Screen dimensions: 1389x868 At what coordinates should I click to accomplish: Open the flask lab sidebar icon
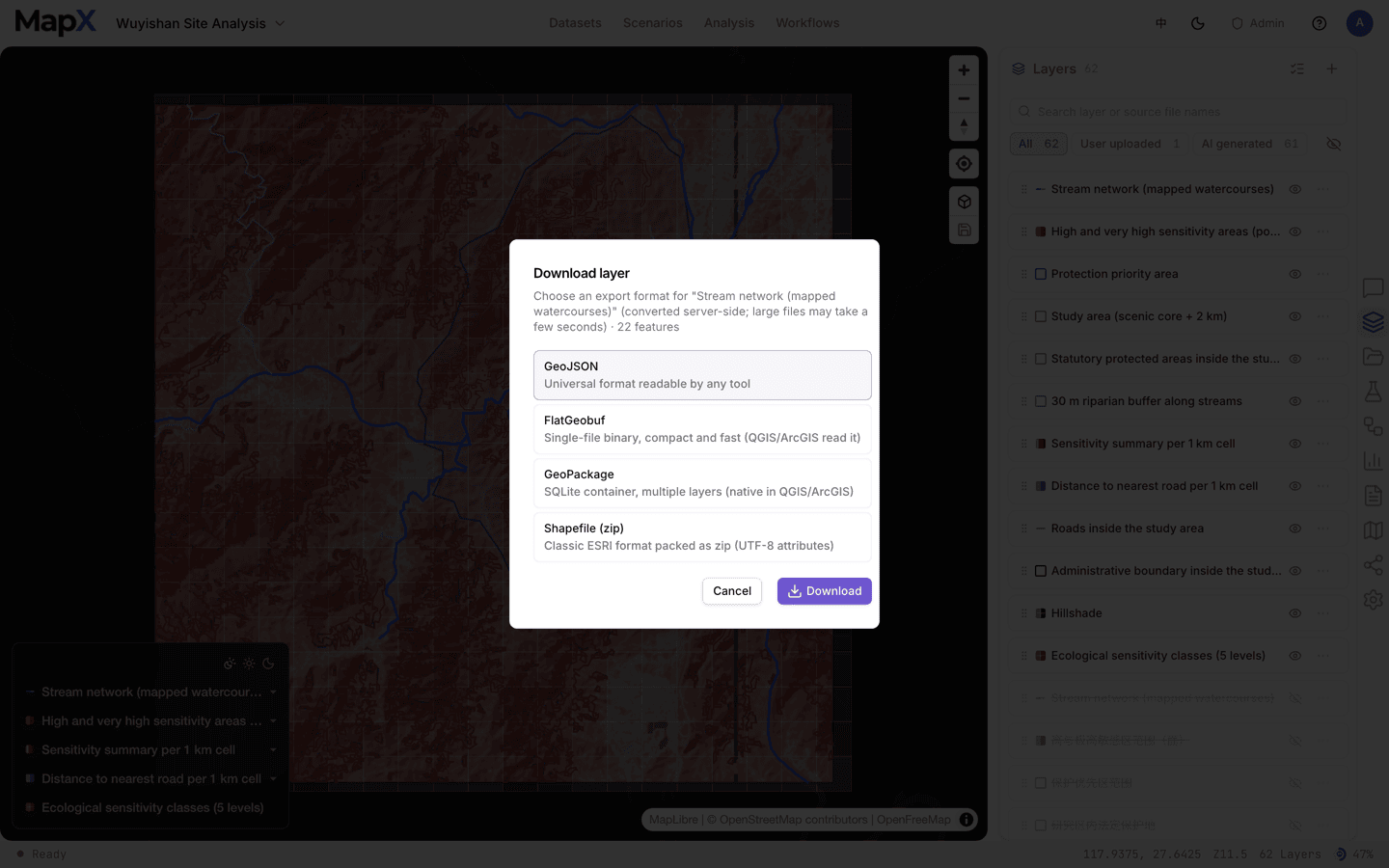1373,392
